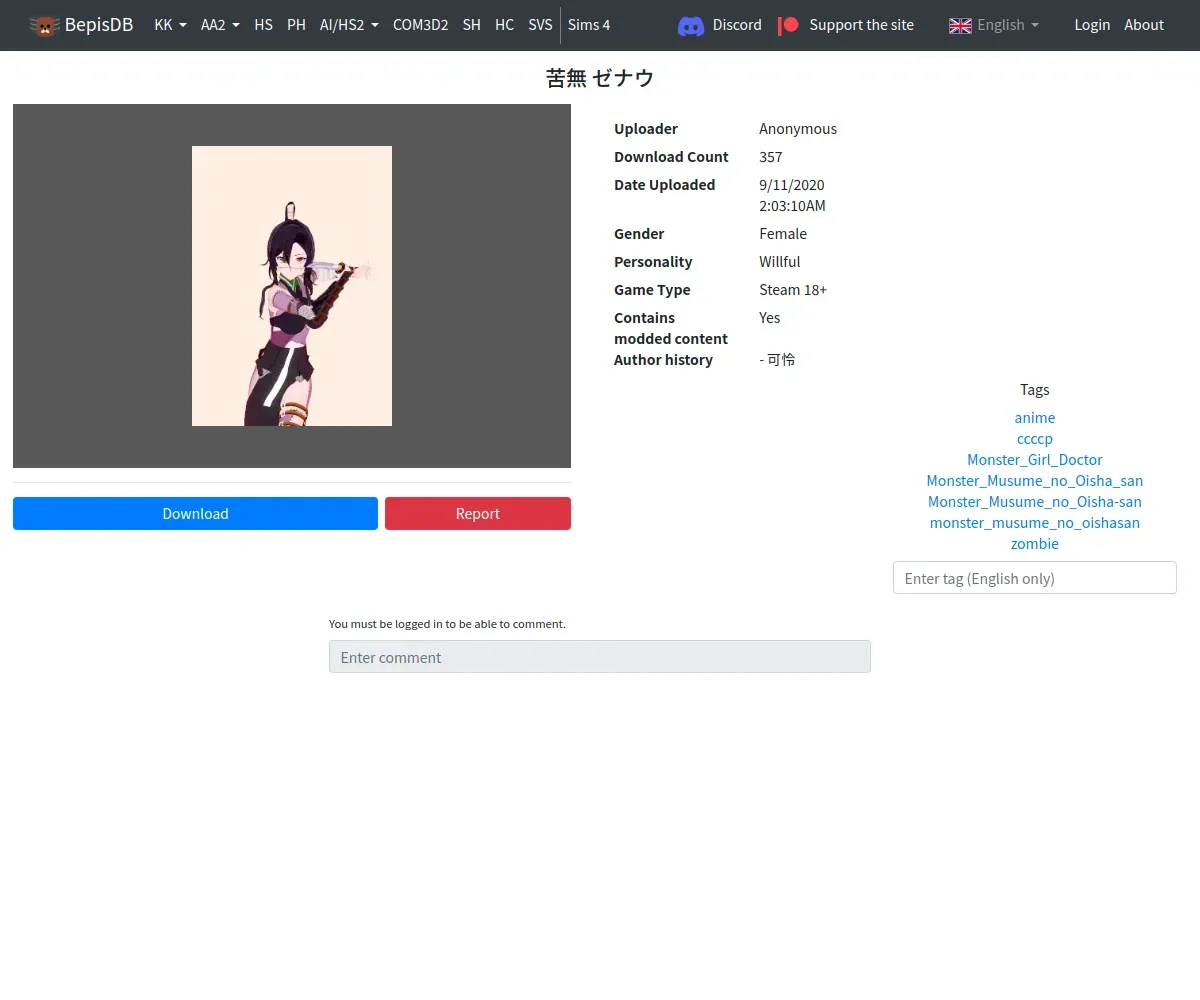Click the character card preview image
The image size is (1200, 1000).
click(292, 286)
